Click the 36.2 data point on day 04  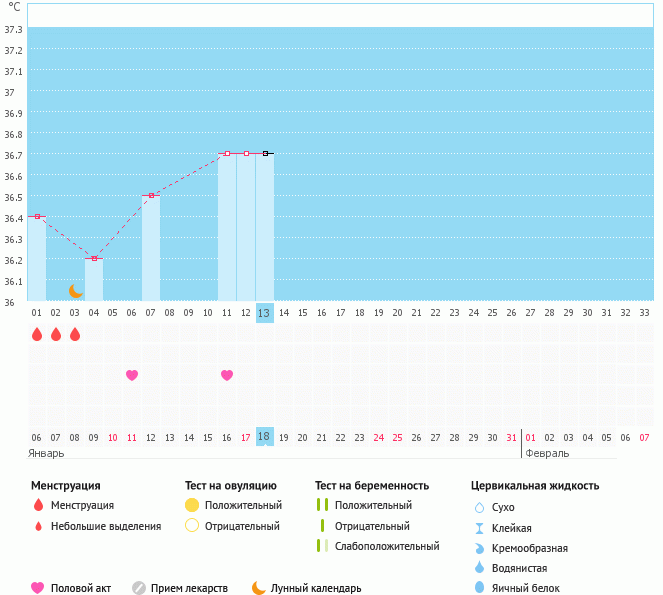pyautogui.click(x=95, y=258)
